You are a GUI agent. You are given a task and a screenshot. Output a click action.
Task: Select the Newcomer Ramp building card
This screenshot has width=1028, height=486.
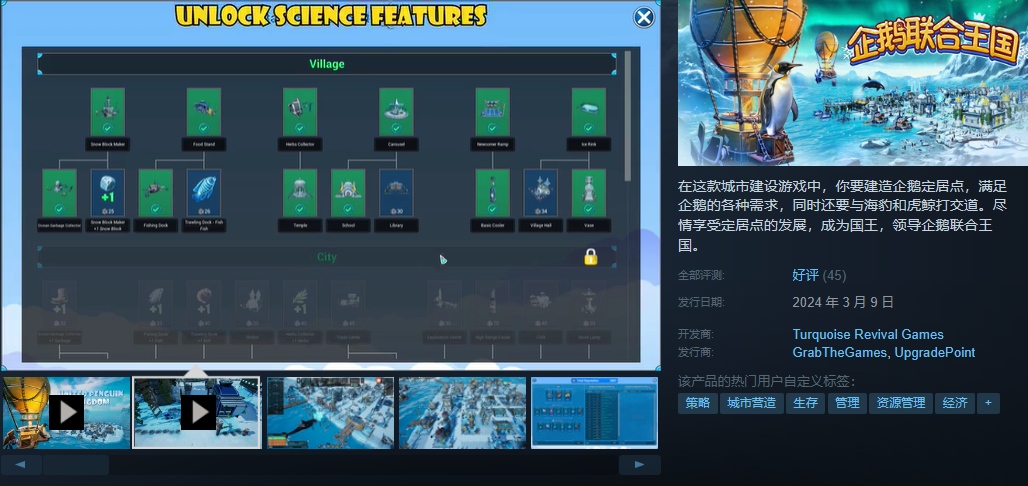(492, 112)
